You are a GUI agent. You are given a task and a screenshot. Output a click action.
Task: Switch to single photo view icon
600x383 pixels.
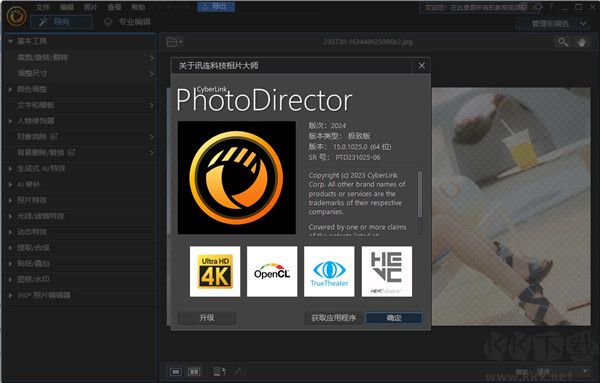click(176, 371)
